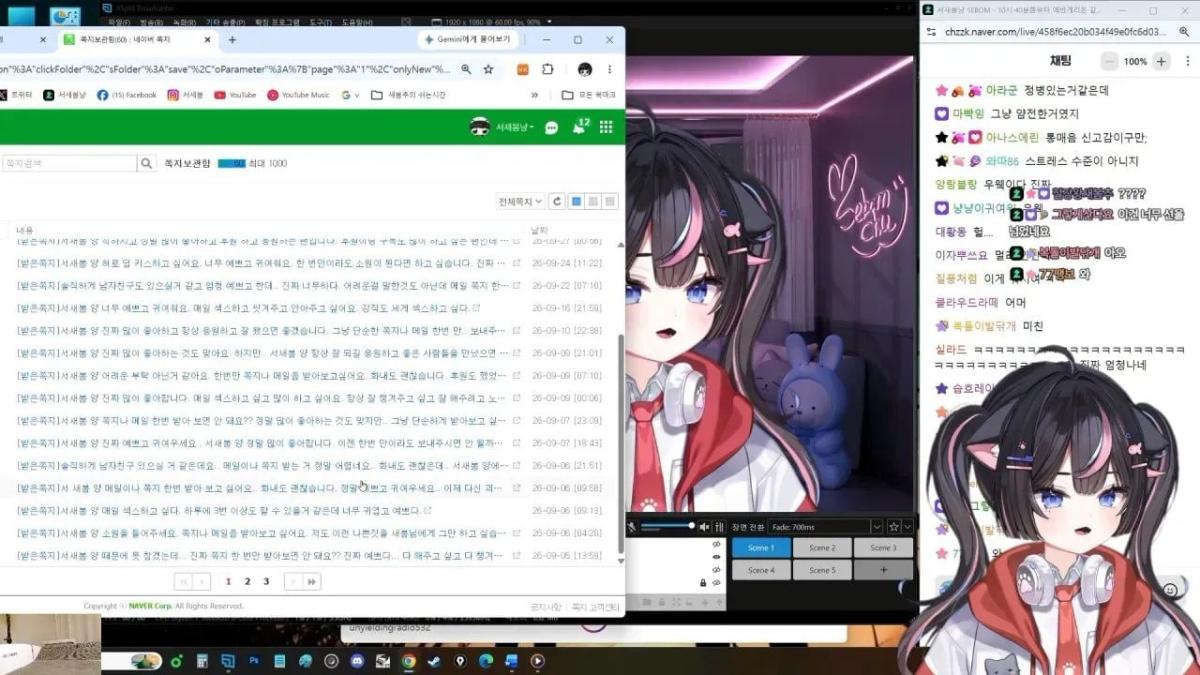The height and width of the screenshot is (675, 1200).
Task: Toggle visibility of the third XSplit source
Action: [x=716, y=570]
